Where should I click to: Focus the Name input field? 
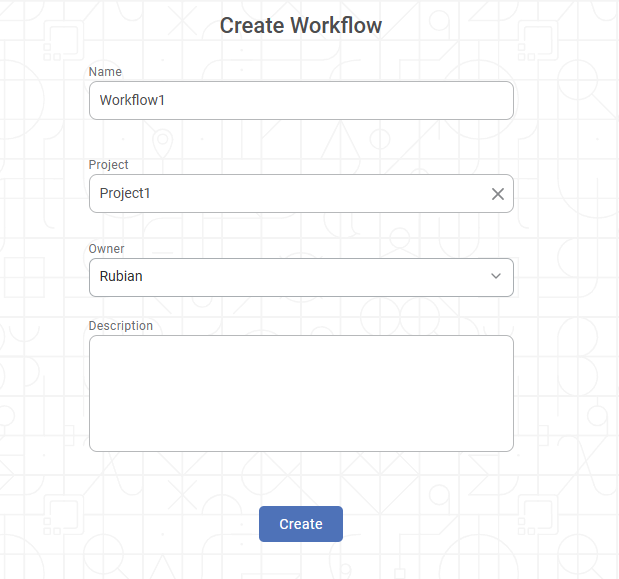[x=301, y=101]
